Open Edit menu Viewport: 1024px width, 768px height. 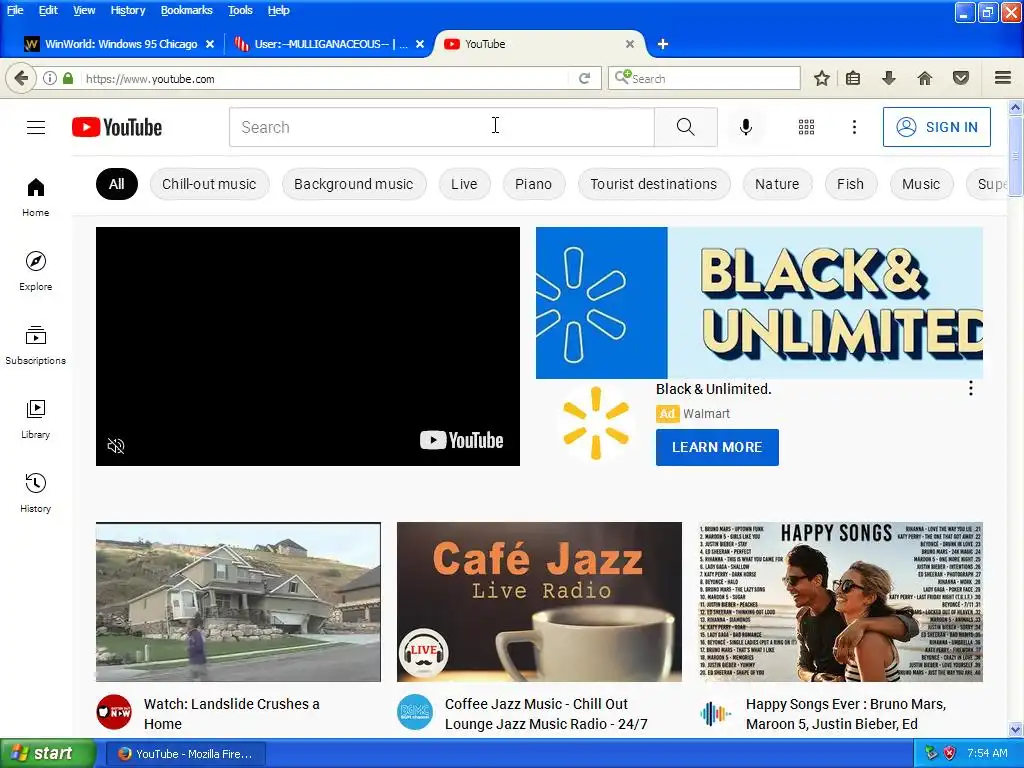(48, 10)
